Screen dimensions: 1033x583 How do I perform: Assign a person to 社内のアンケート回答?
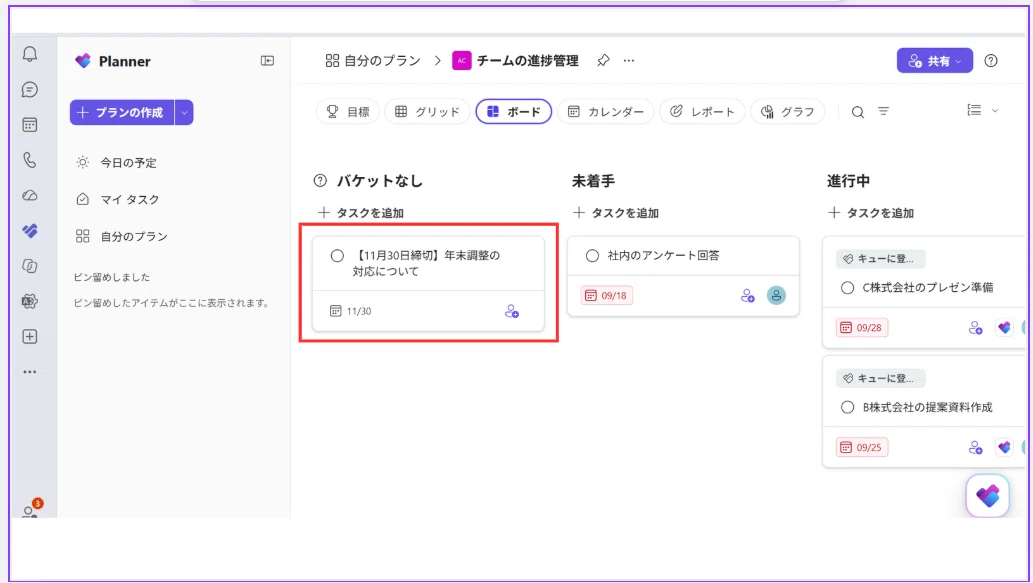tap(747, 296)
